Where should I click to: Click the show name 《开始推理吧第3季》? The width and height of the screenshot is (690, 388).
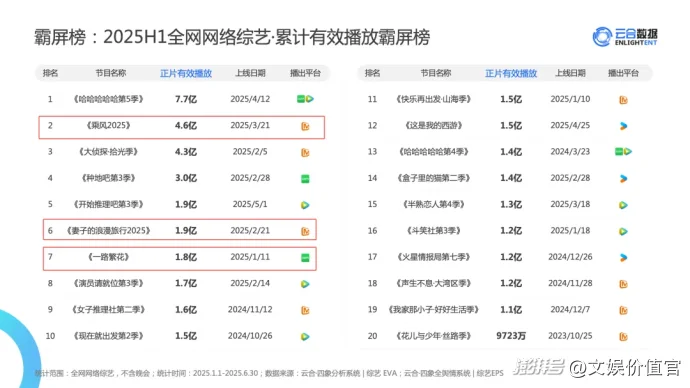click(x=108, y=204)
